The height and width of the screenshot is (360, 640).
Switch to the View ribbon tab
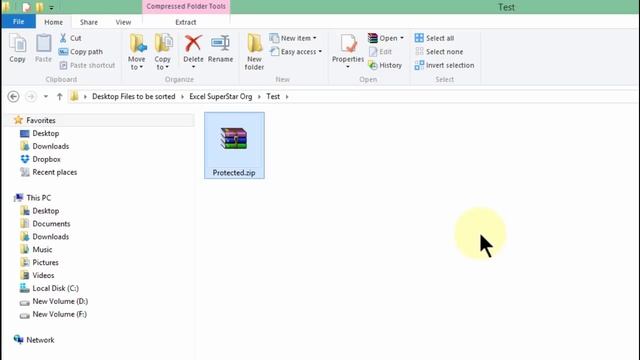(x=123, y=22)
